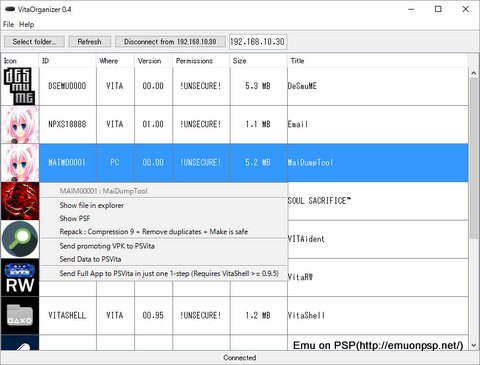Viewport: 480px width, 365px height.
Task: Click the 1.2 MB size cell
Action: [x=259, y=316]
